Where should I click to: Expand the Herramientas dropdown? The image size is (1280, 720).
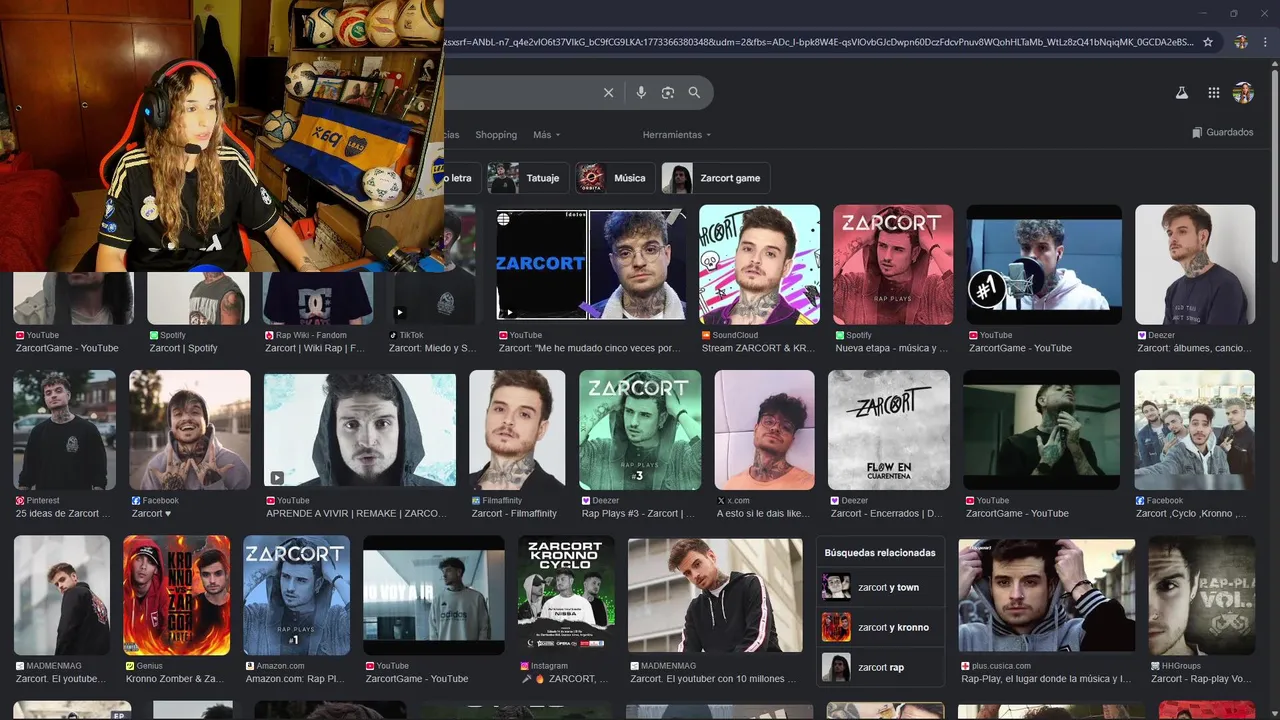pos(677,135)
